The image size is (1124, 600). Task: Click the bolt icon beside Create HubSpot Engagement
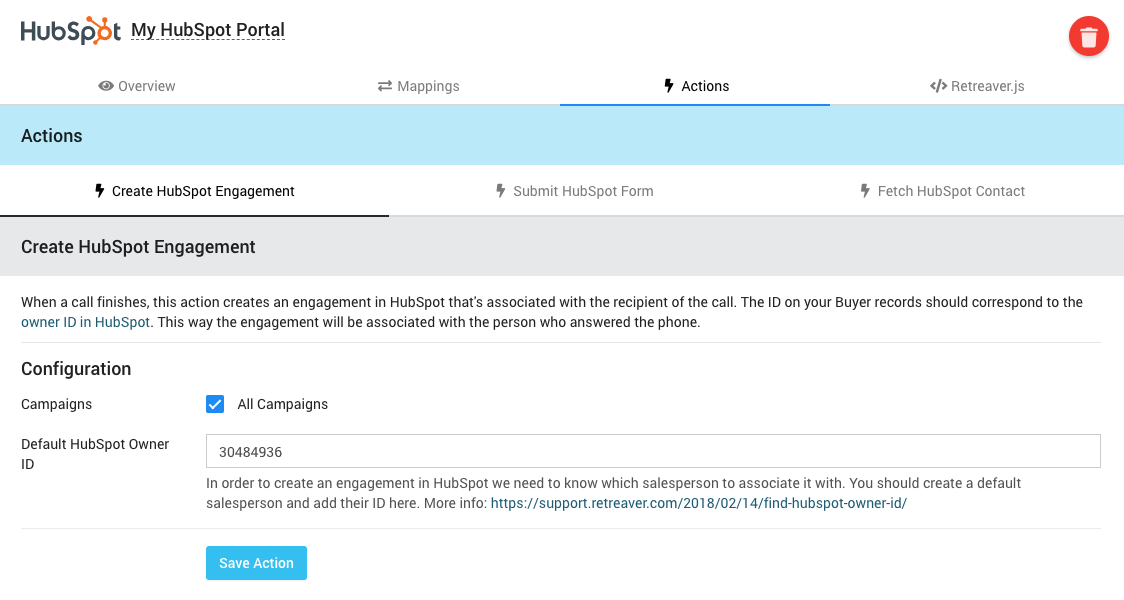99,190
